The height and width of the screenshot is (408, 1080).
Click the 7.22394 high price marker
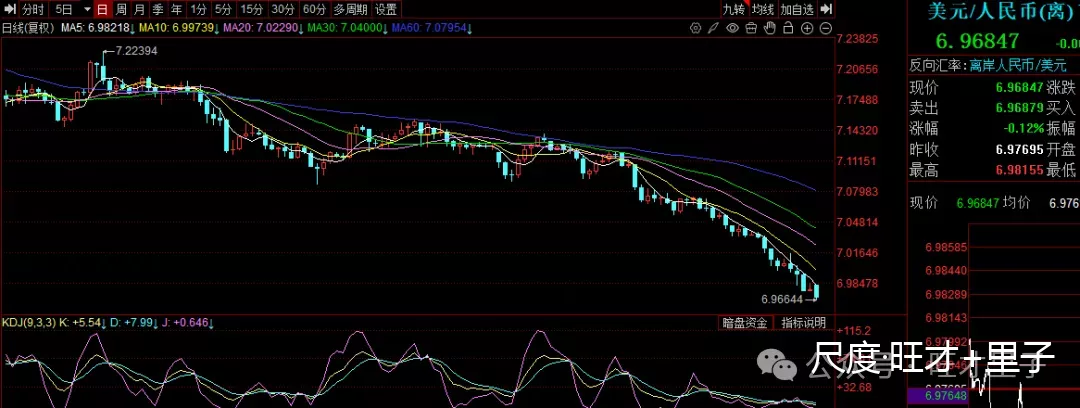pos(136,51)
